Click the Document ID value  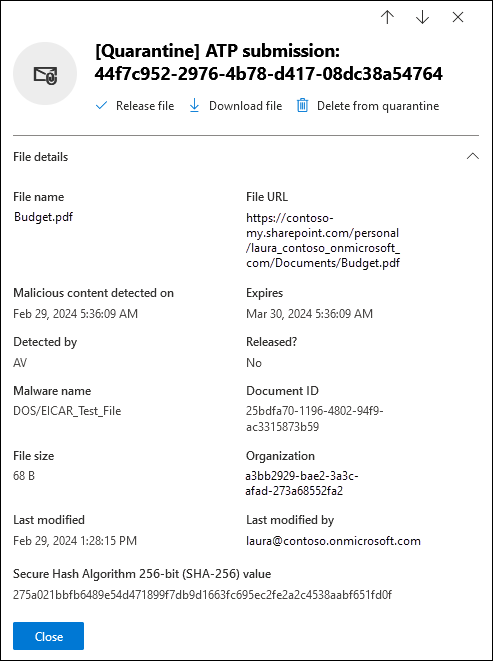(x=315, y=419)
